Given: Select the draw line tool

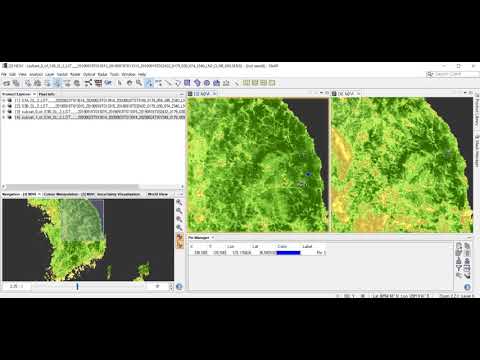Looking at the screenshot, I should coord(168,83).
